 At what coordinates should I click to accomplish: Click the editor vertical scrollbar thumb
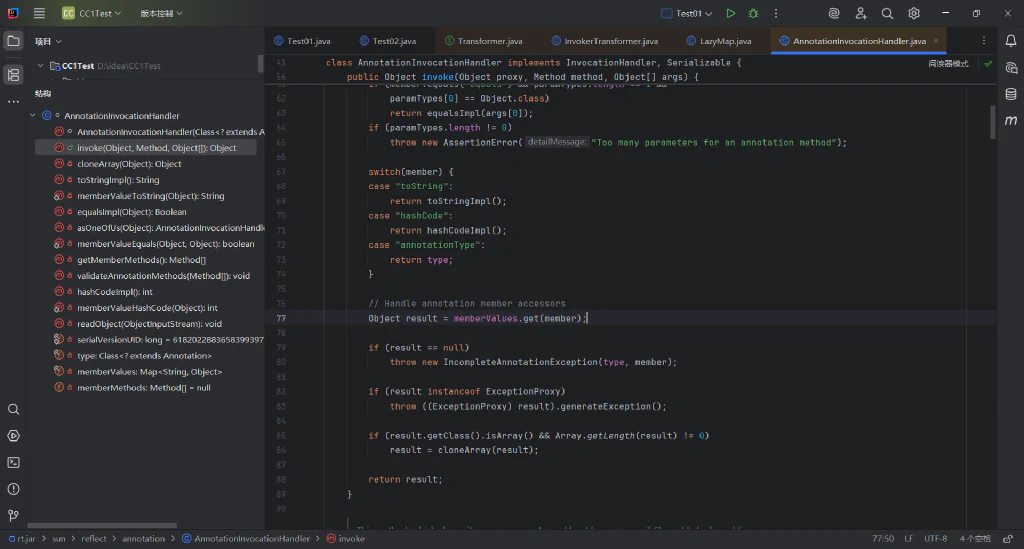(x=993, y=122)
